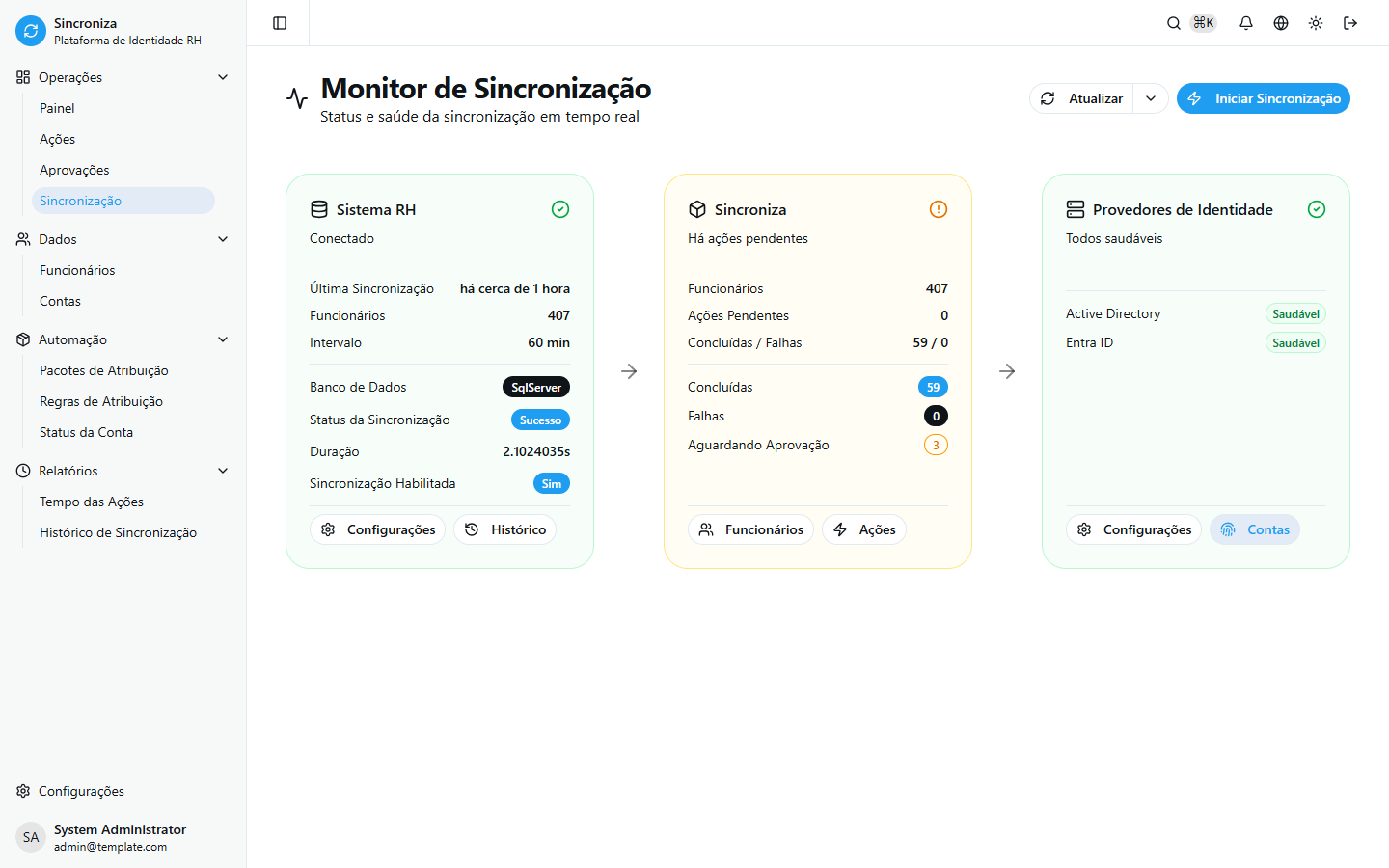Click the Sincroniza logo icon

click(x=31, y=31)
